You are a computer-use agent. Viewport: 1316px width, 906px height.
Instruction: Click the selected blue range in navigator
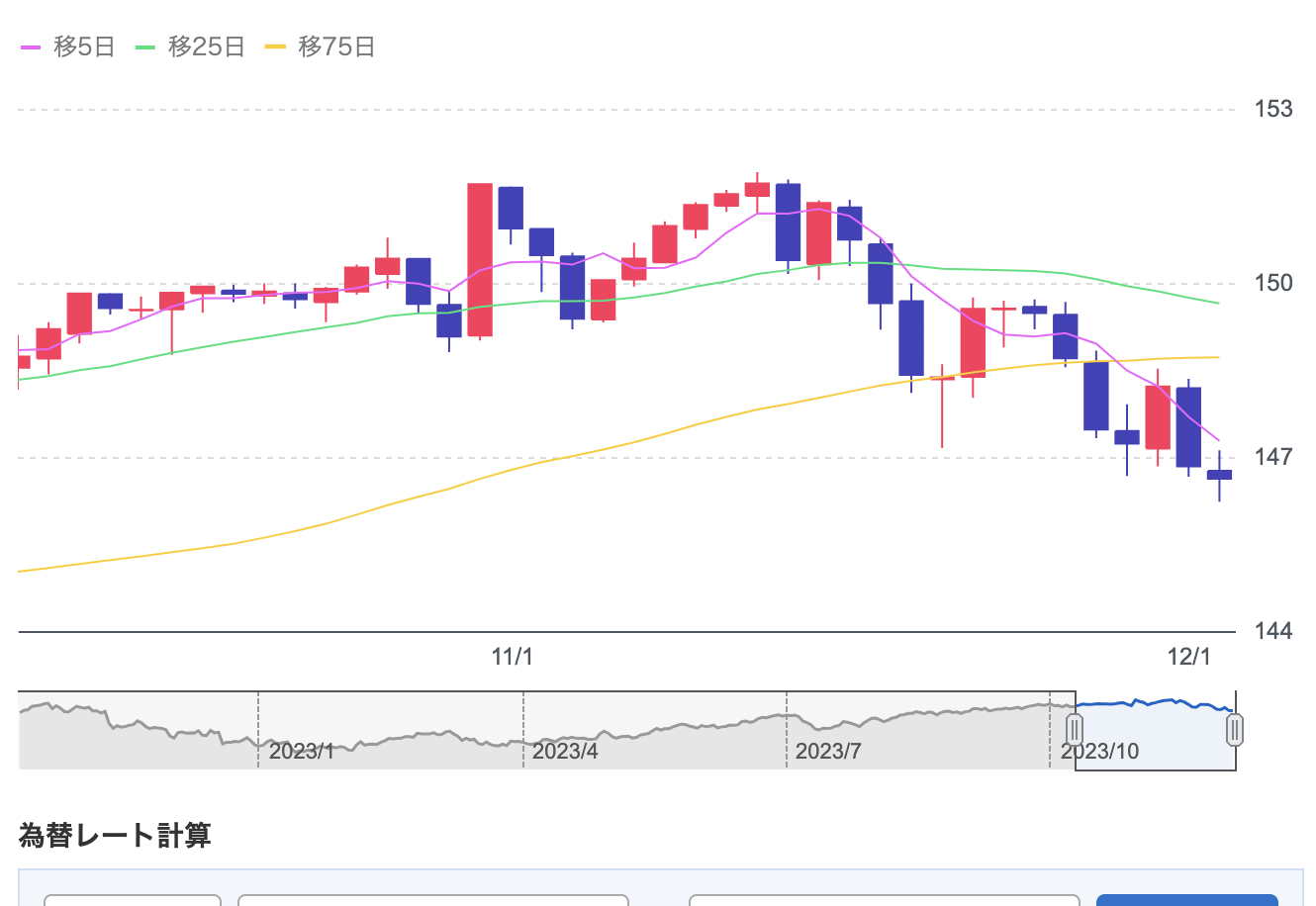click(1155, 731)
